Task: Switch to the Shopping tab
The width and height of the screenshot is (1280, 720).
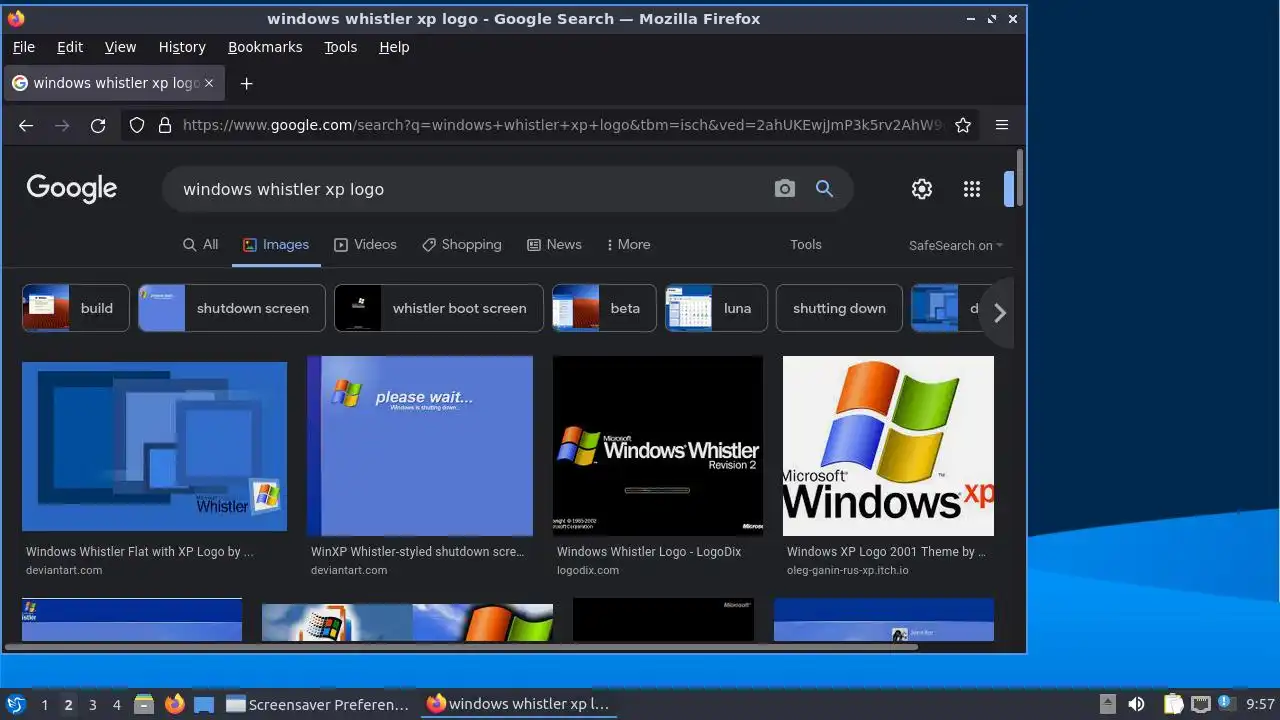Action: tap(461, 244)
